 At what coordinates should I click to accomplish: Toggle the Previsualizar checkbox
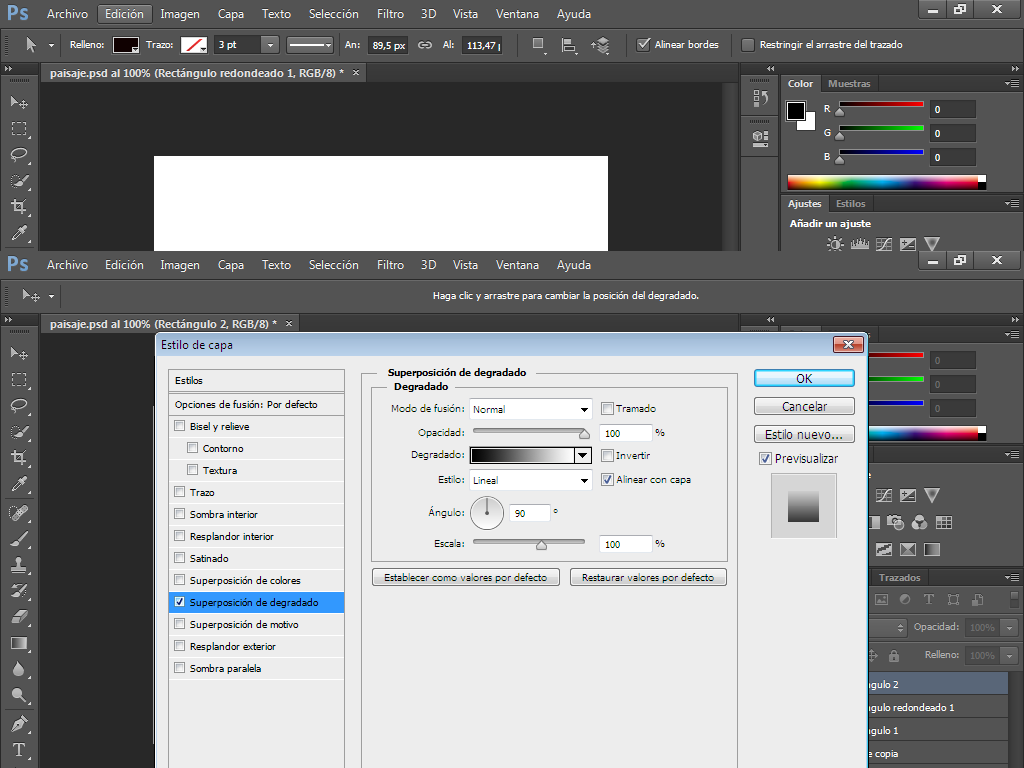765,458
